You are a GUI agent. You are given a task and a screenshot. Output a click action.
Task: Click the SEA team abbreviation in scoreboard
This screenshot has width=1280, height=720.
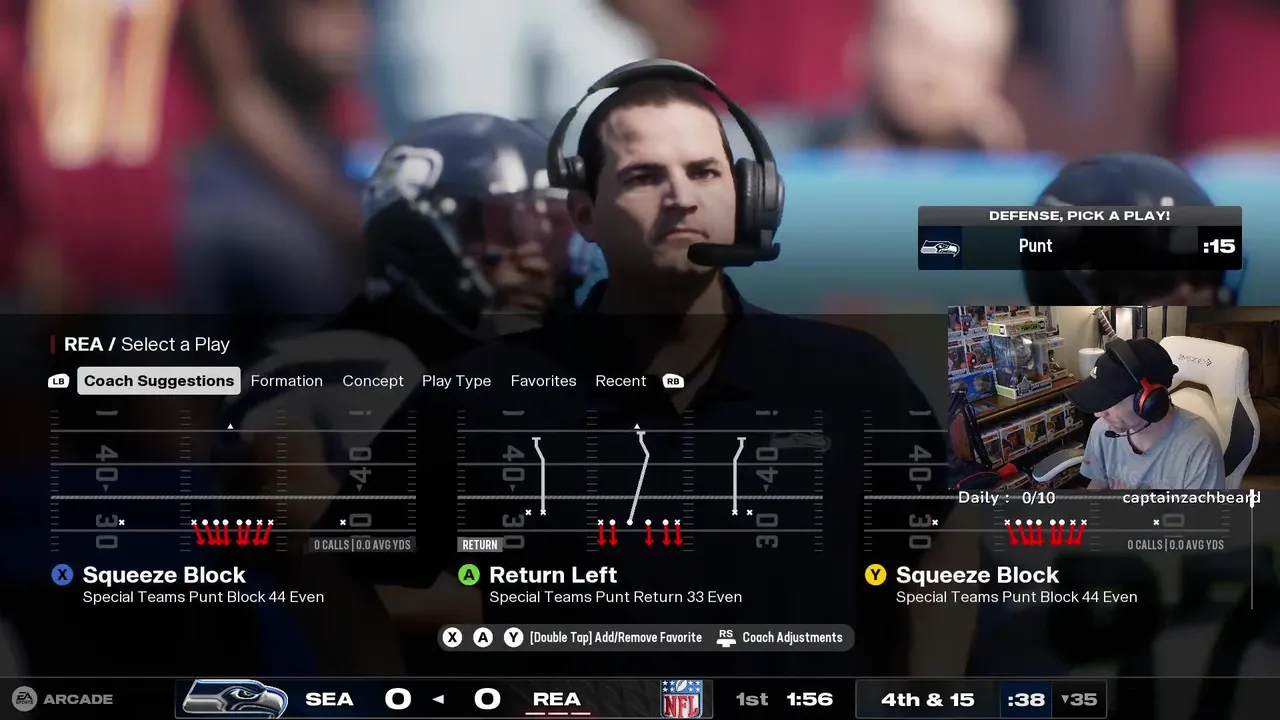click(x=329, y=699)
